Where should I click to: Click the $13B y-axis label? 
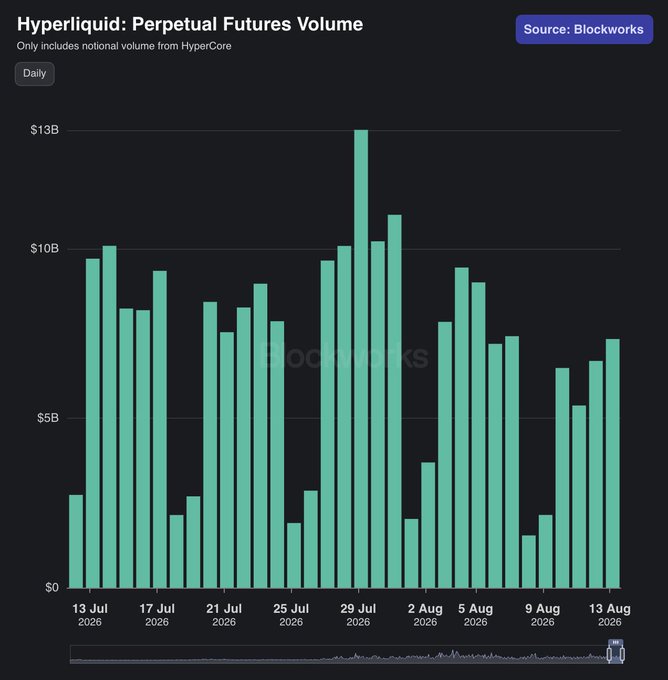(x=45, y=130)
